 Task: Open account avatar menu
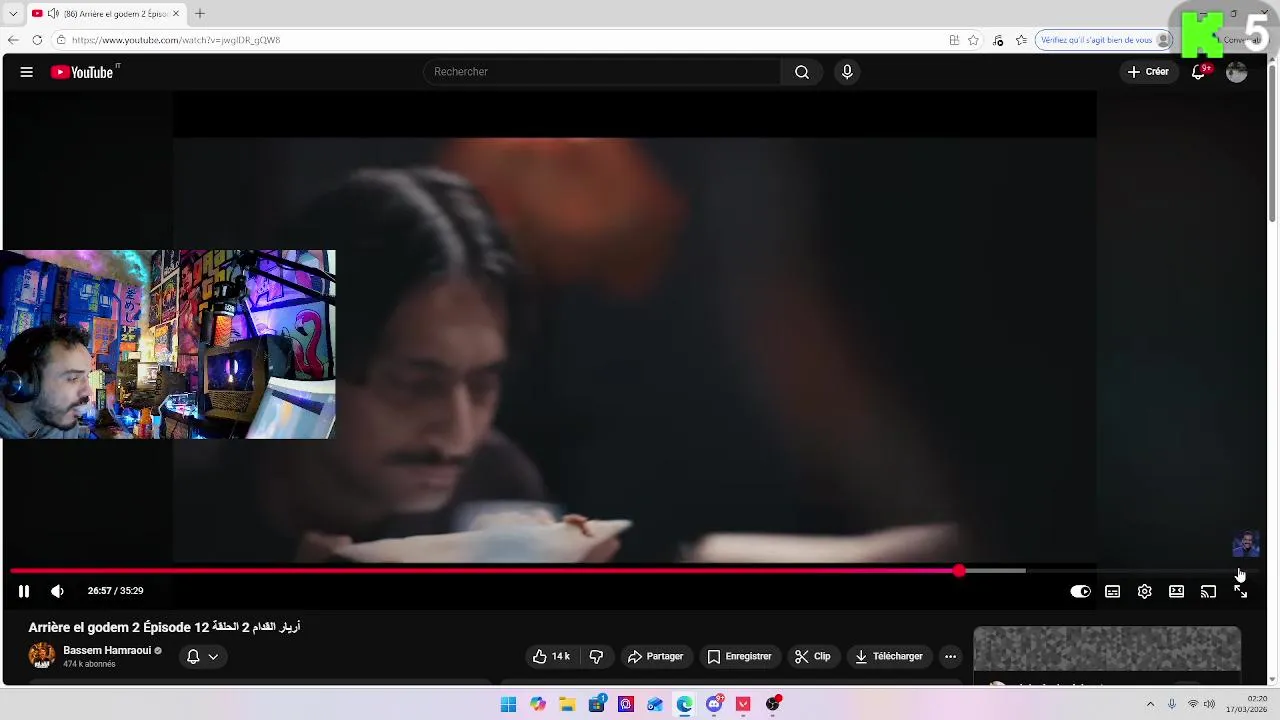tap(1237, 72)
